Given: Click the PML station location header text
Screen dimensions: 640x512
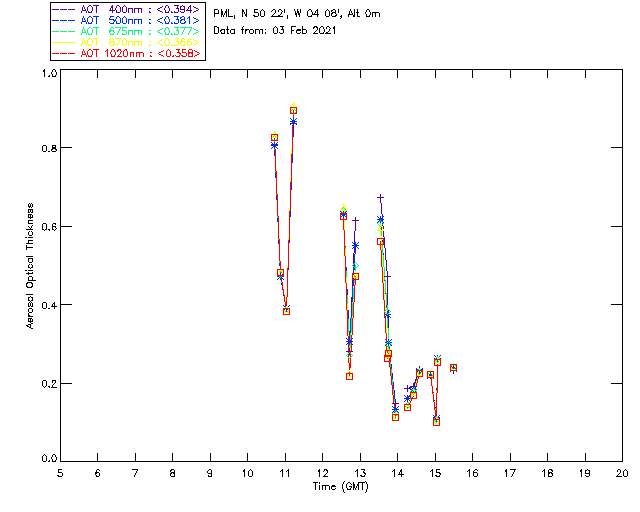Looking at the screenshot, I should coord(297,13).
